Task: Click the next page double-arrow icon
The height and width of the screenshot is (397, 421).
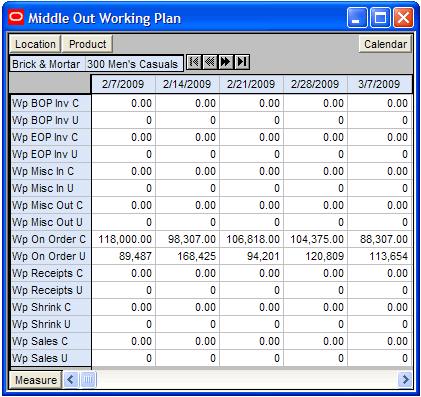Action: (226, 62)
